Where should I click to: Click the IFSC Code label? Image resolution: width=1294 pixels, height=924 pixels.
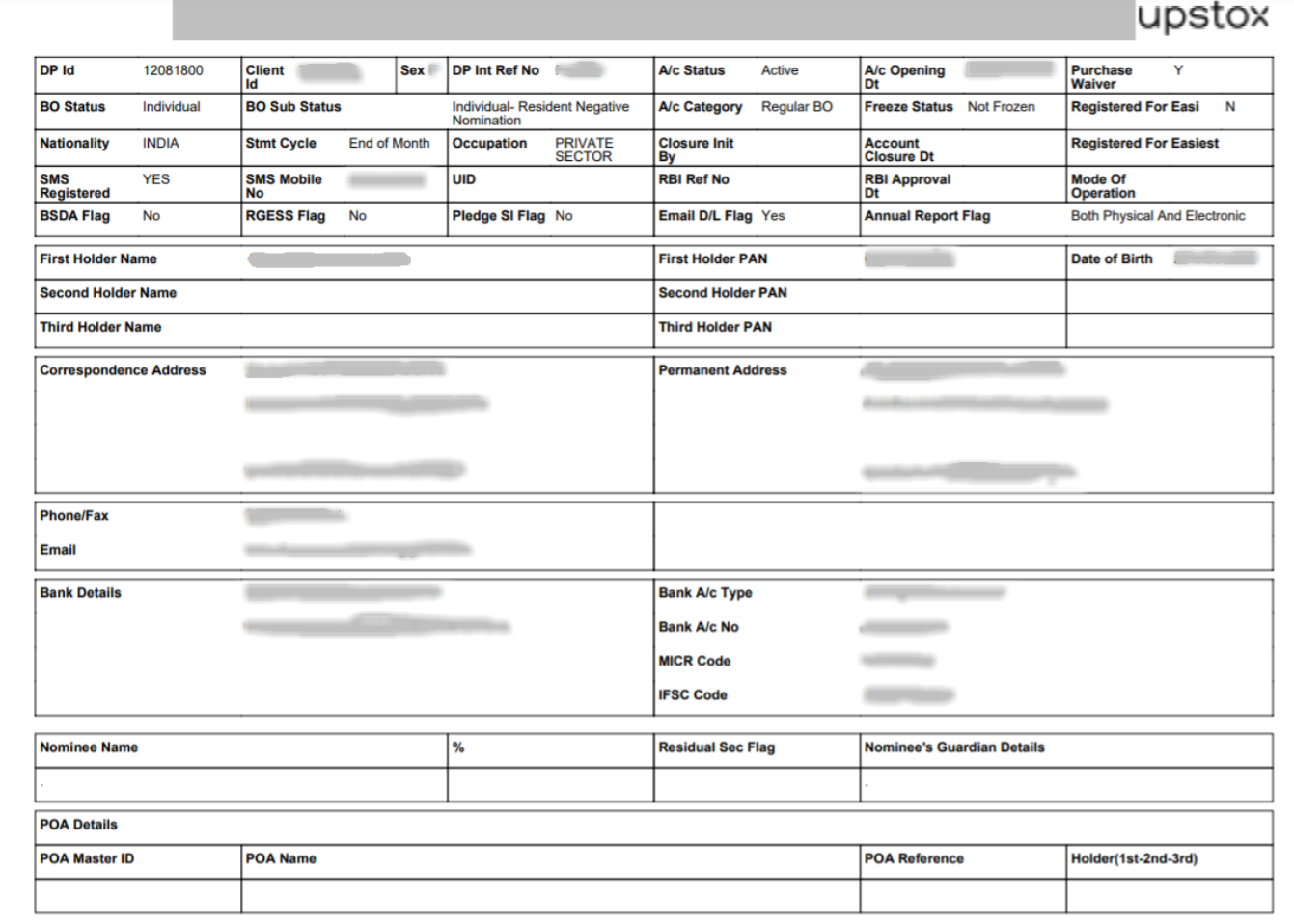coord(692,695)
